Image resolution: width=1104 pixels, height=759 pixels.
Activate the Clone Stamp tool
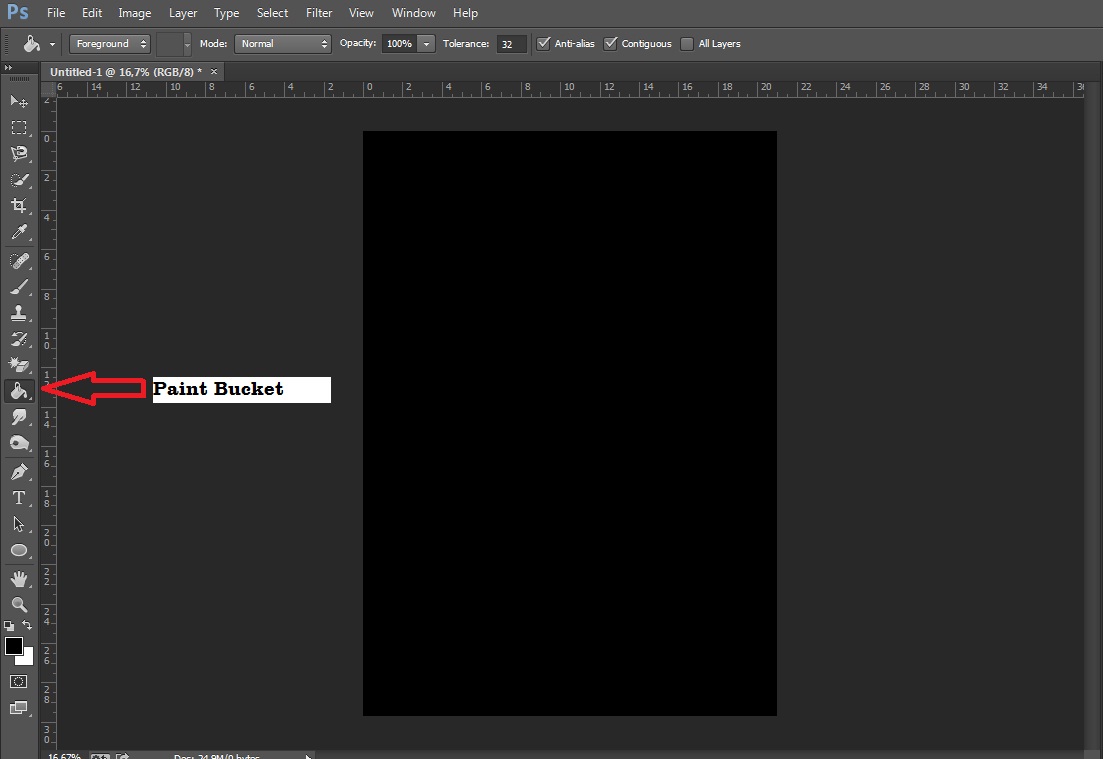click(x=18, y=313)
